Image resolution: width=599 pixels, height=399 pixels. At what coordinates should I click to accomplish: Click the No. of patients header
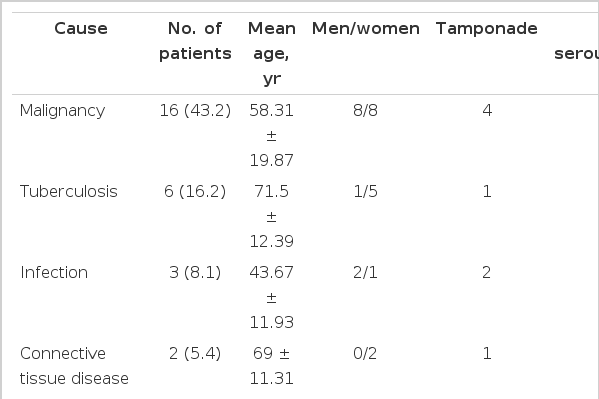click(195, 41)
